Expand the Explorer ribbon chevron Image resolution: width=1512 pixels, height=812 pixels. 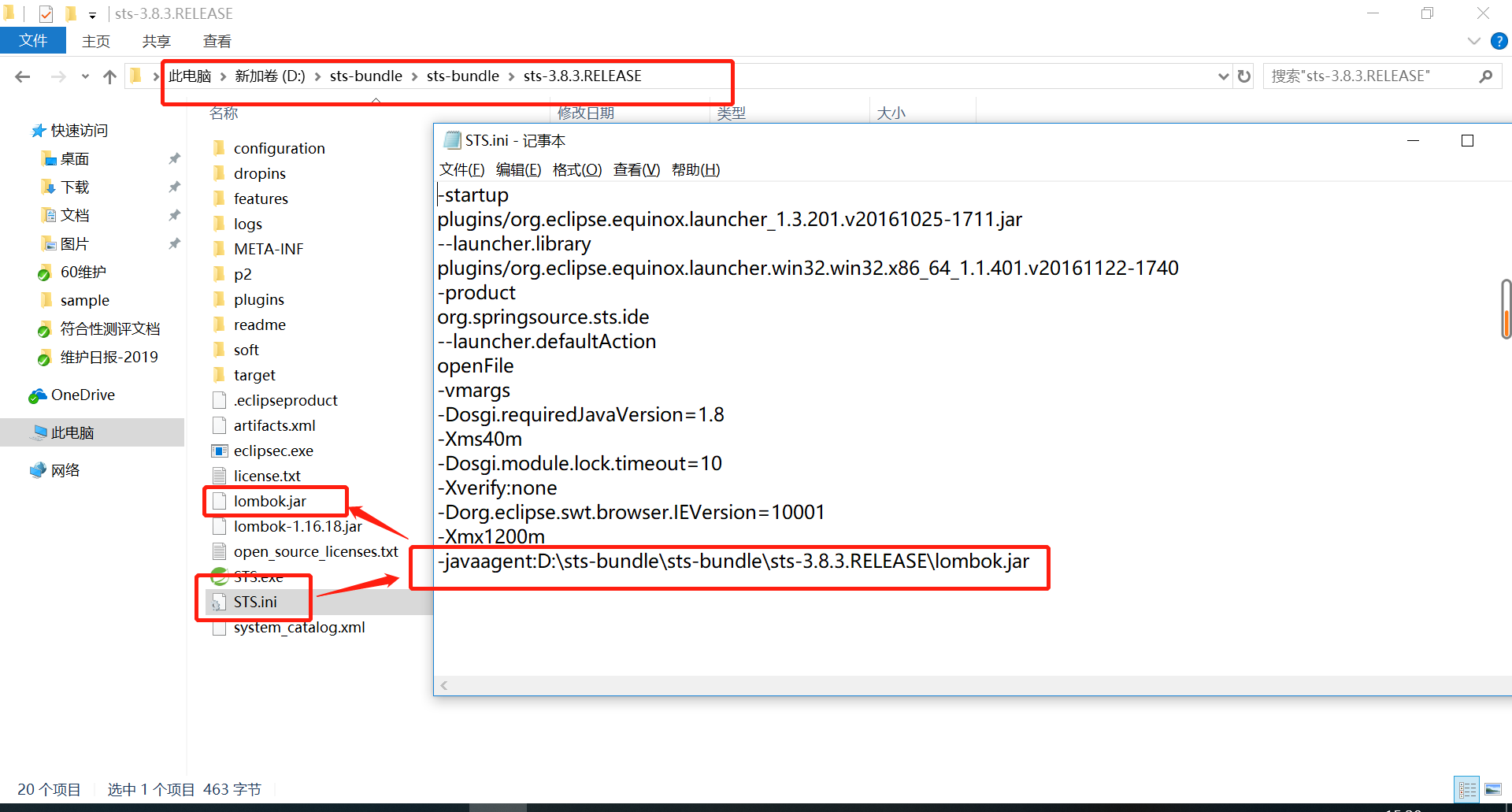pos(1474,41)
